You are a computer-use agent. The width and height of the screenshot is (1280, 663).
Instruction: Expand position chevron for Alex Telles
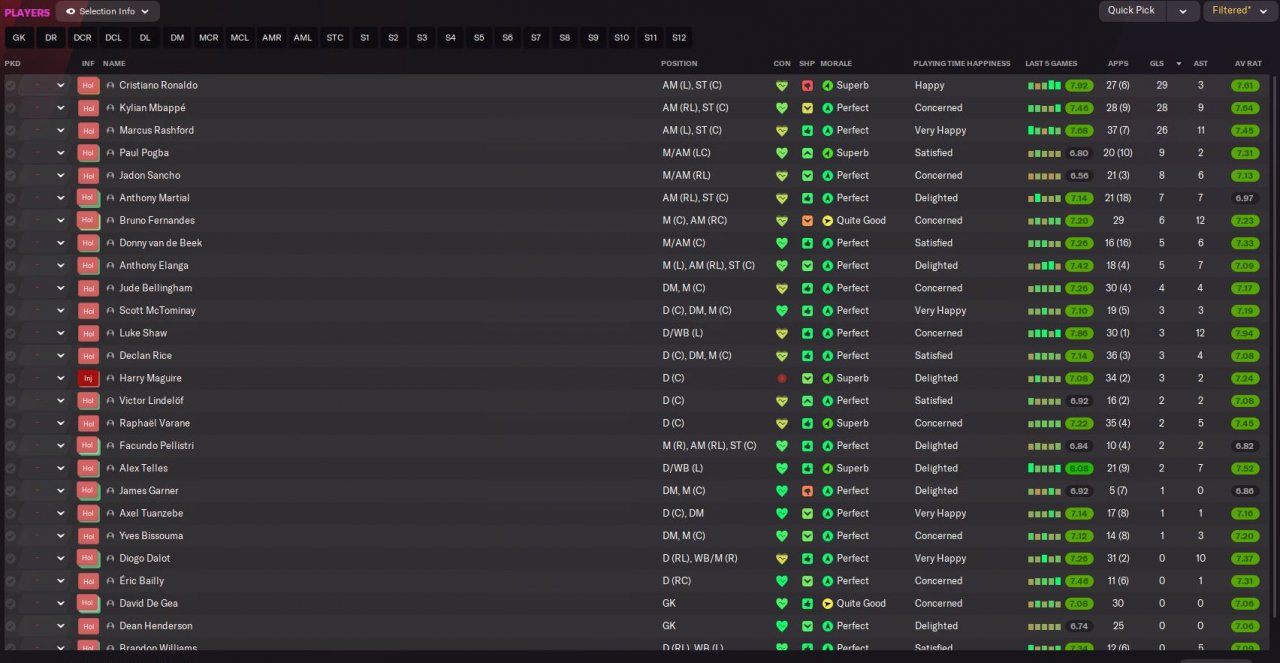point(60,469)
